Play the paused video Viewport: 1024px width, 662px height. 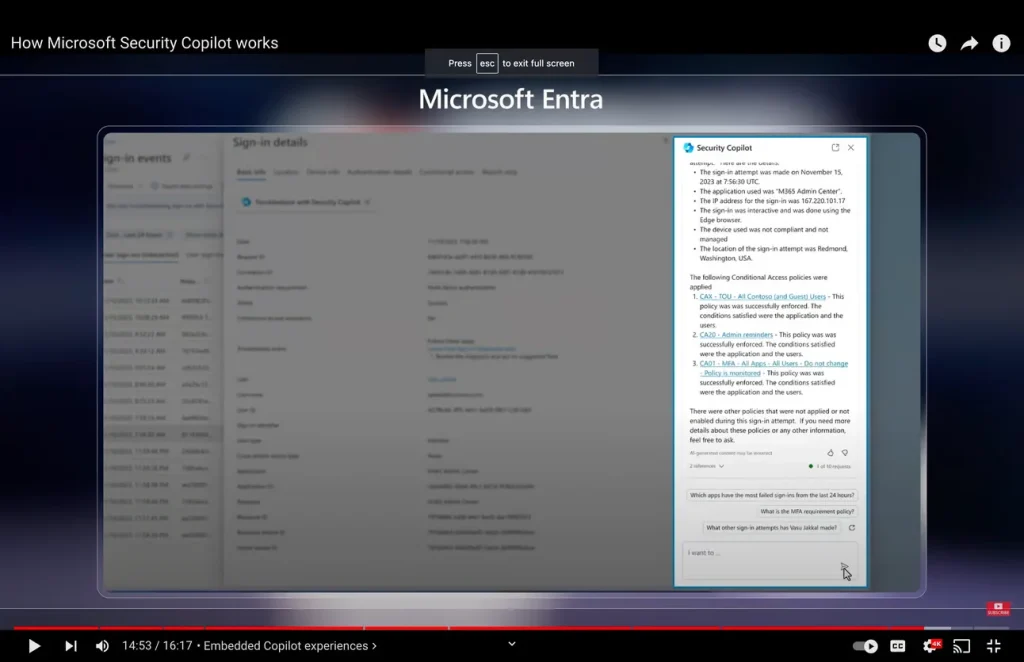click(x=34, y=646)
